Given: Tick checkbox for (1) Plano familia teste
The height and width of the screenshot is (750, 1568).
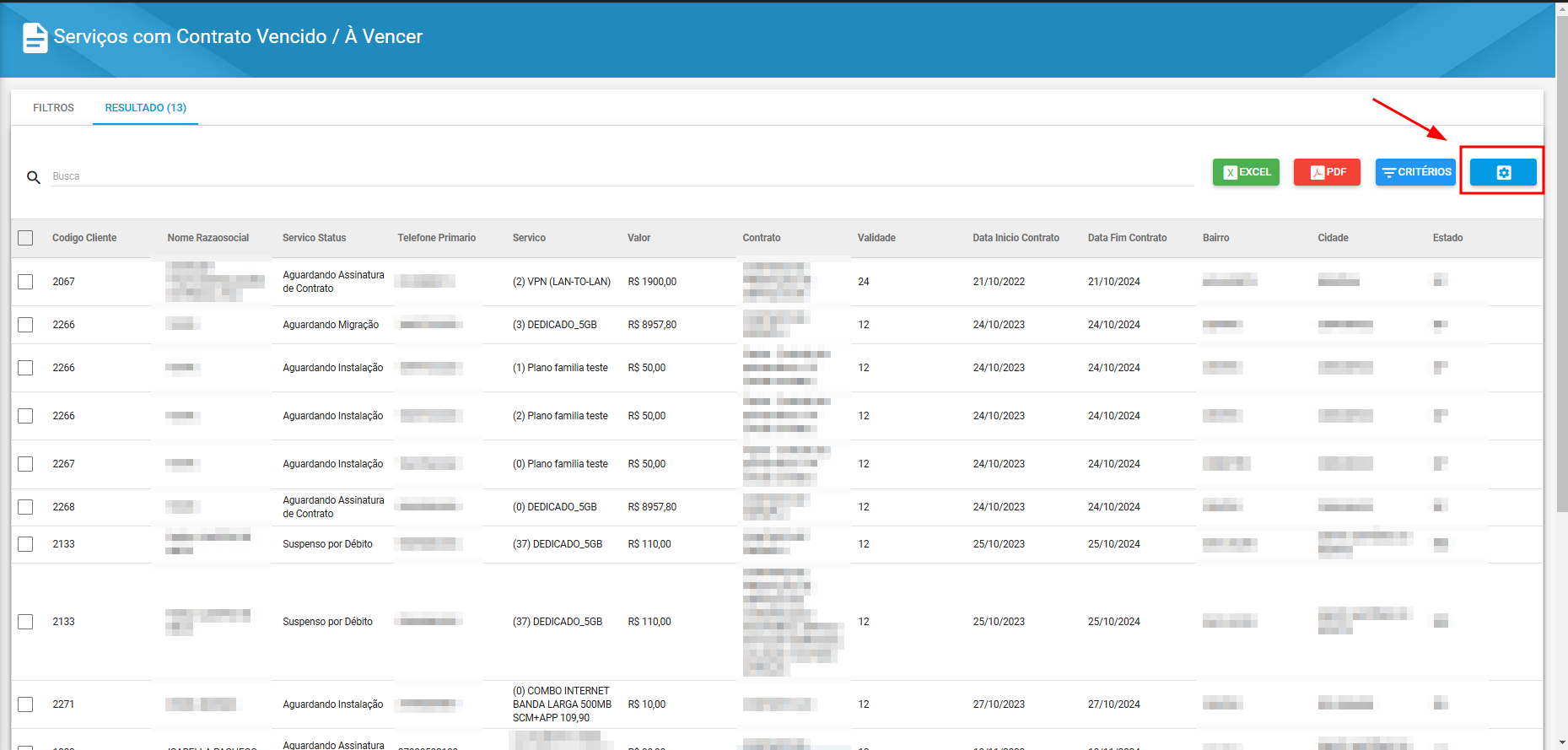Looking at the screenshot, I should [x=25, y=368].
